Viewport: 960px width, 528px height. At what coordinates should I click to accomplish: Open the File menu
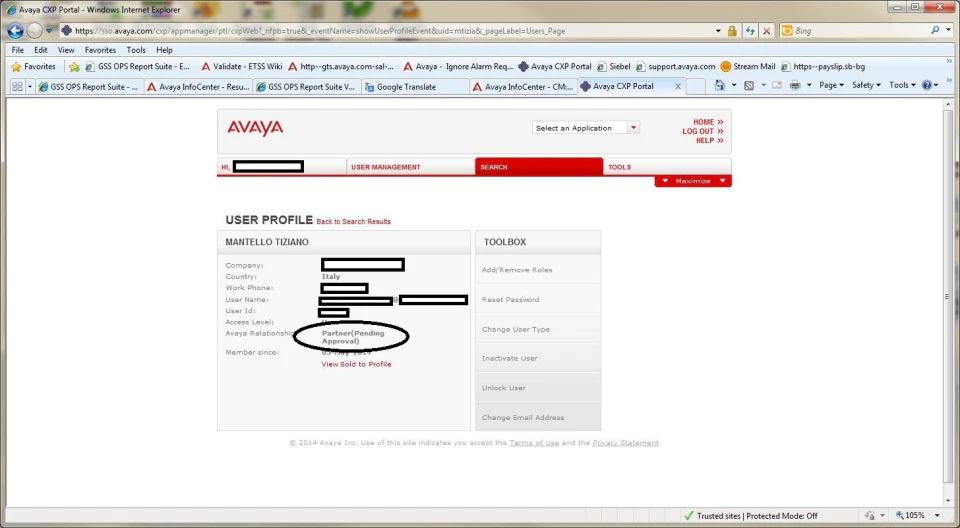pyautogui.click(x=18, y=50)
